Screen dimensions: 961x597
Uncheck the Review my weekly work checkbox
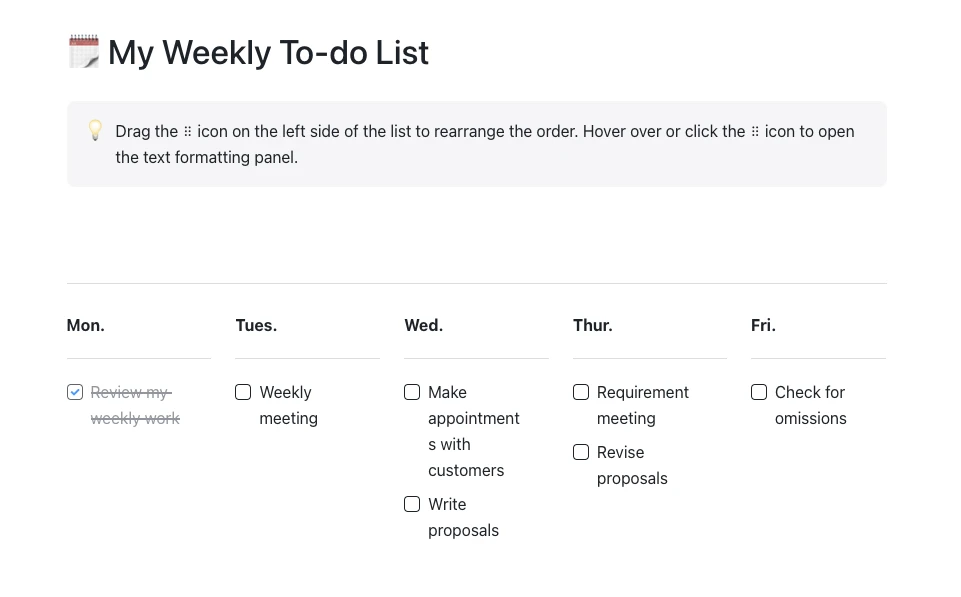point(75,392)
